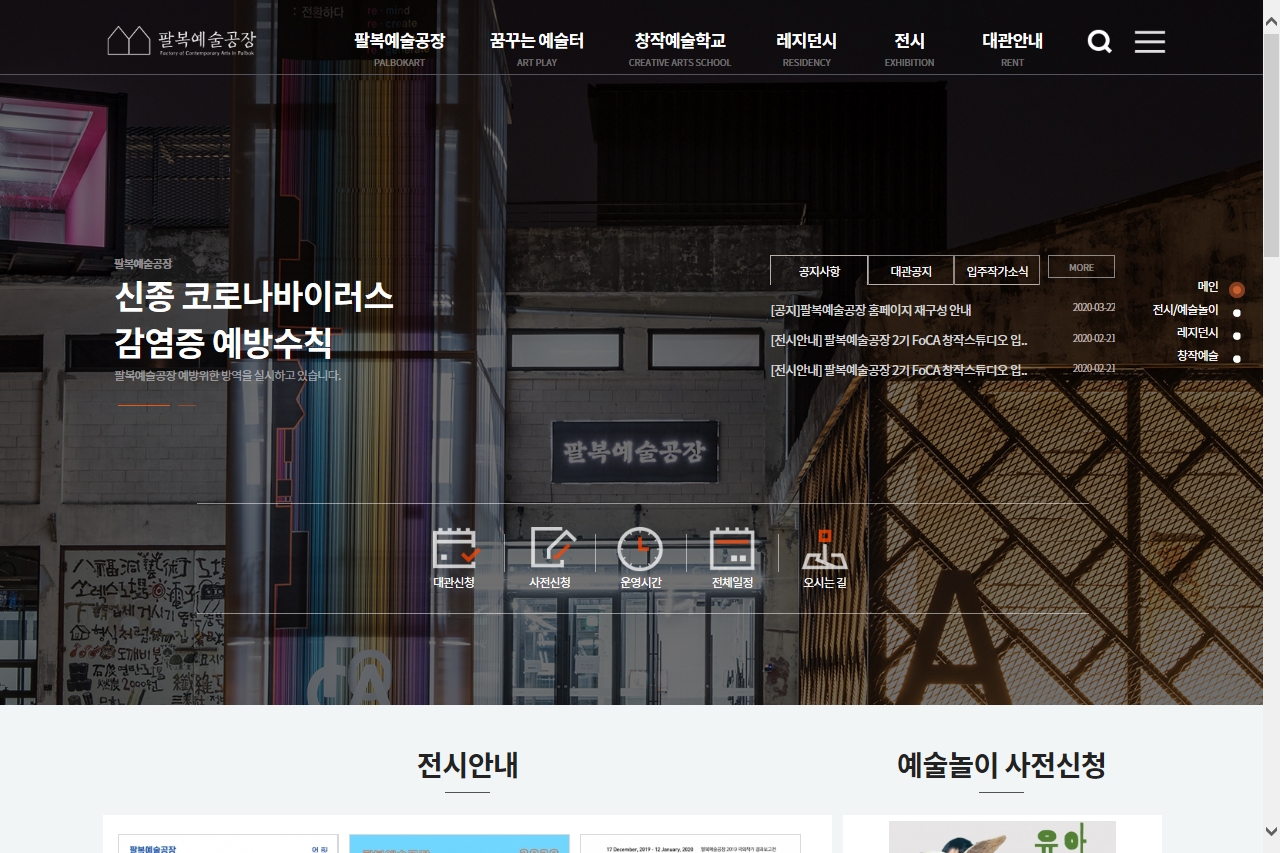Click the MORE button beside notice tabs
This screenshot has height=853, width=1280.
tap(1081, 267)
